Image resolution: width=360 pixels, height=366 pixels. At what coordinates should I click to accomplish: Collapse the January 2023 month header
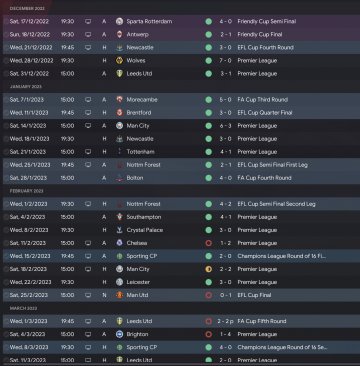pyautogui.click(x=26, y=87)
